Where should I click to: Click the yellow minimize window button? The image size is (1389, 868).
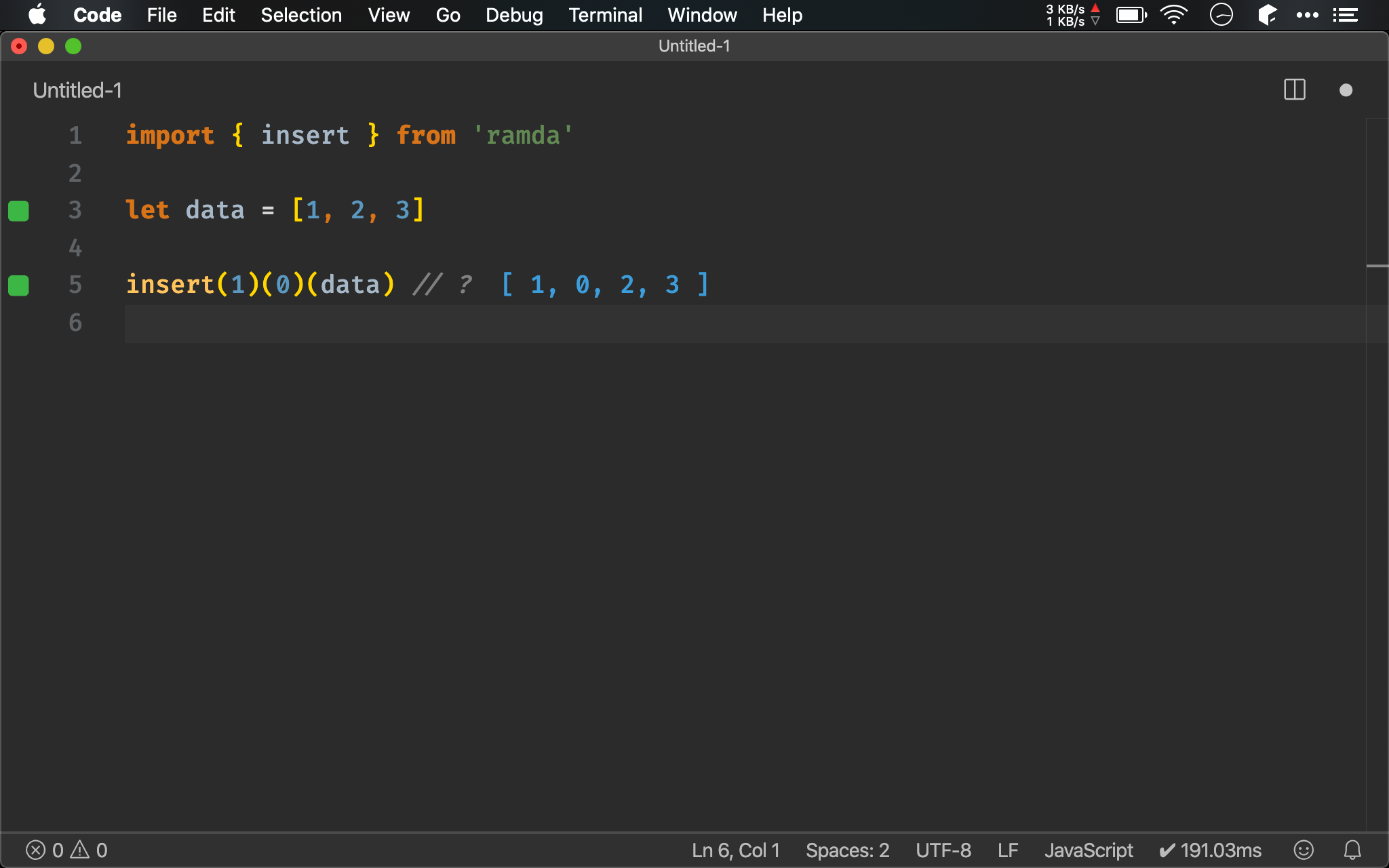click(x=46, y=46)
